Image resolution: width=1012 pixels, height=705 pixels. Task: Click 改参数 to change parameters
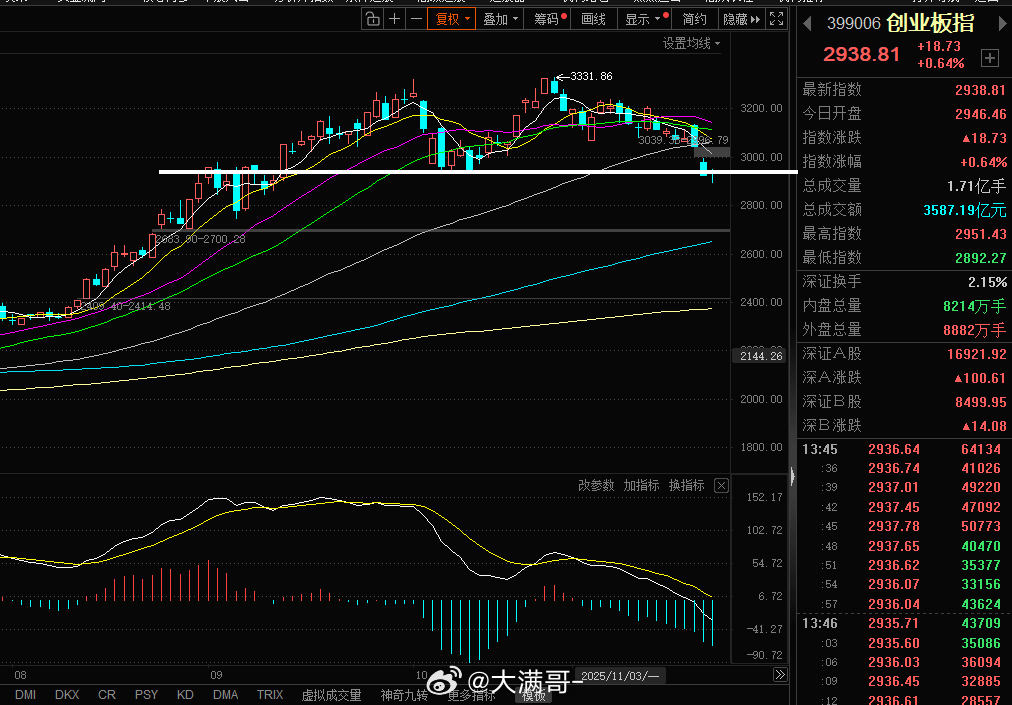(x=596, y=485)
